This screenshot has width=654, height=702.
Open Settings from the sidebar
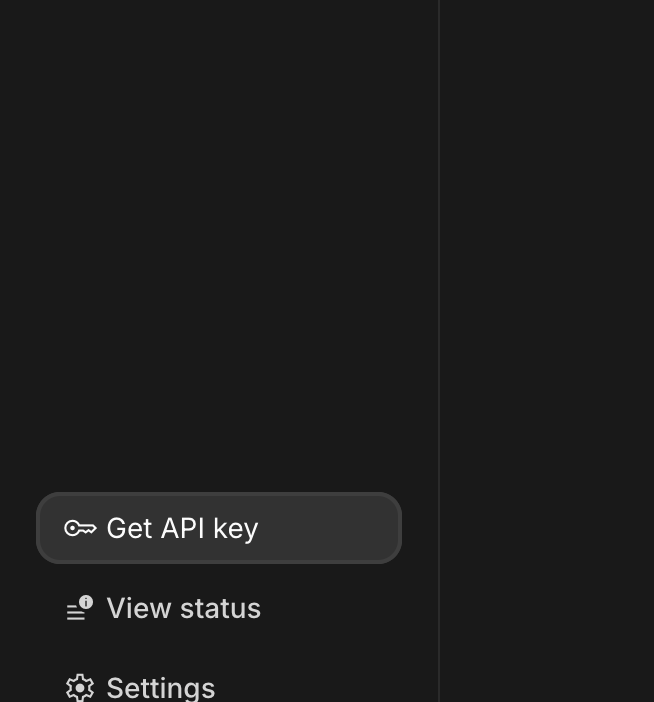pos(160,688)
